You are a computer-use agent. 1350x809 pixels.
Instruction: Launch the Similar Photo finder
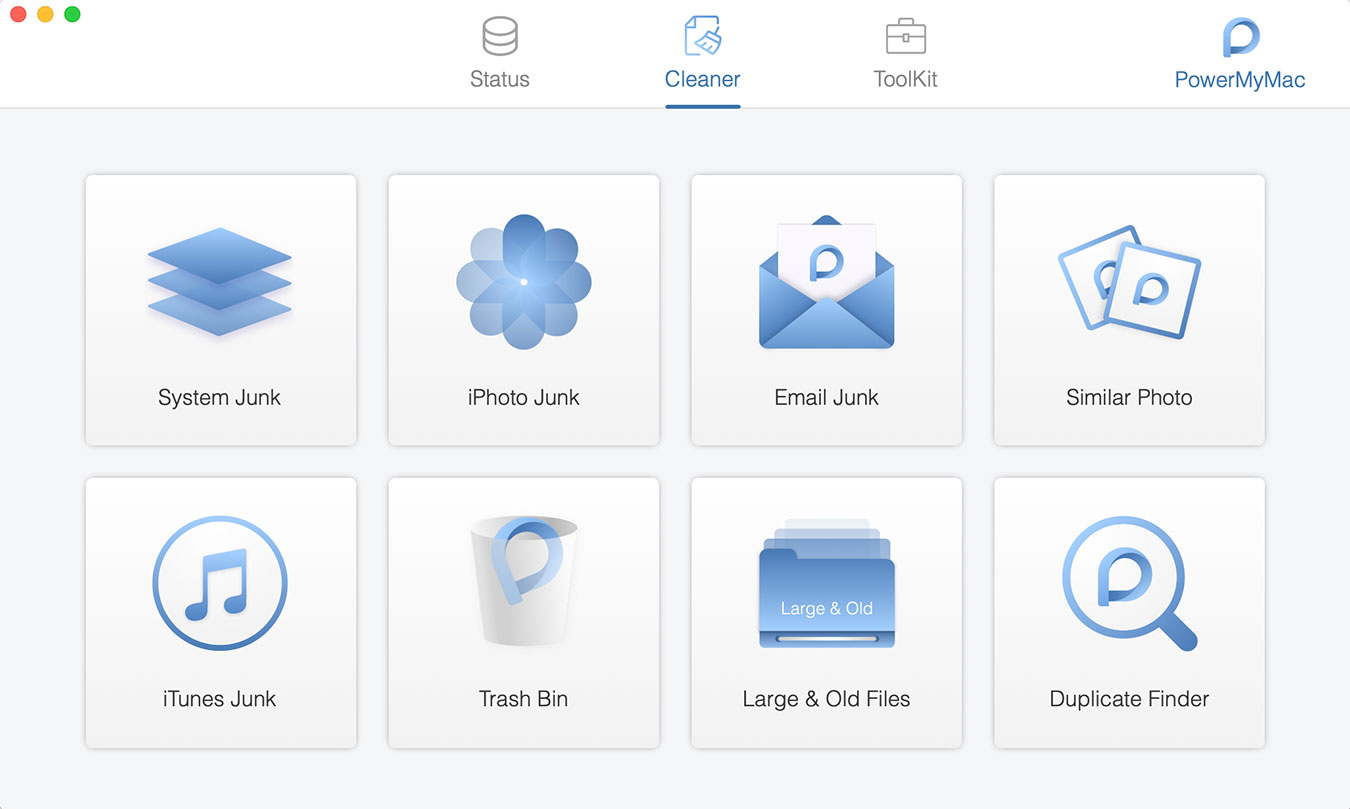pyautogui.click(x=1129, y=310)
